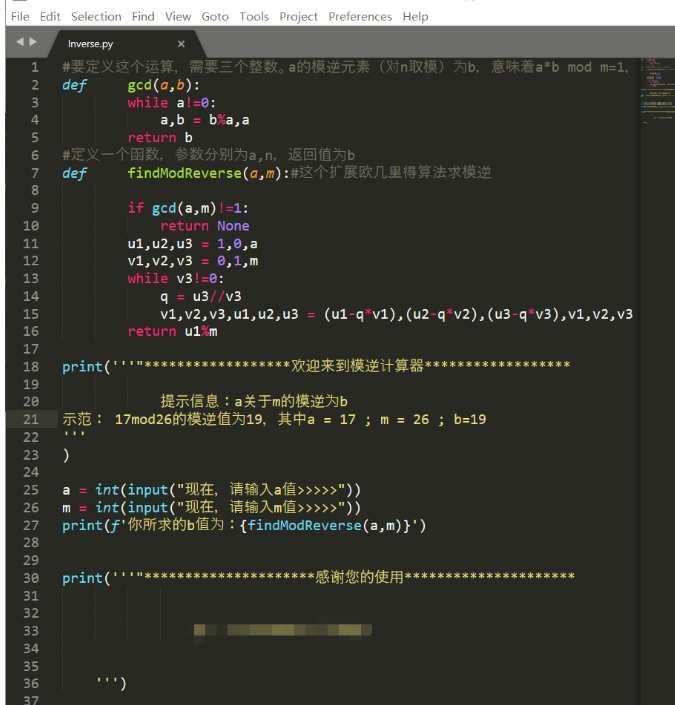
Task: Click the thank-you print statement on line 30
Action: tap(319, 578)
